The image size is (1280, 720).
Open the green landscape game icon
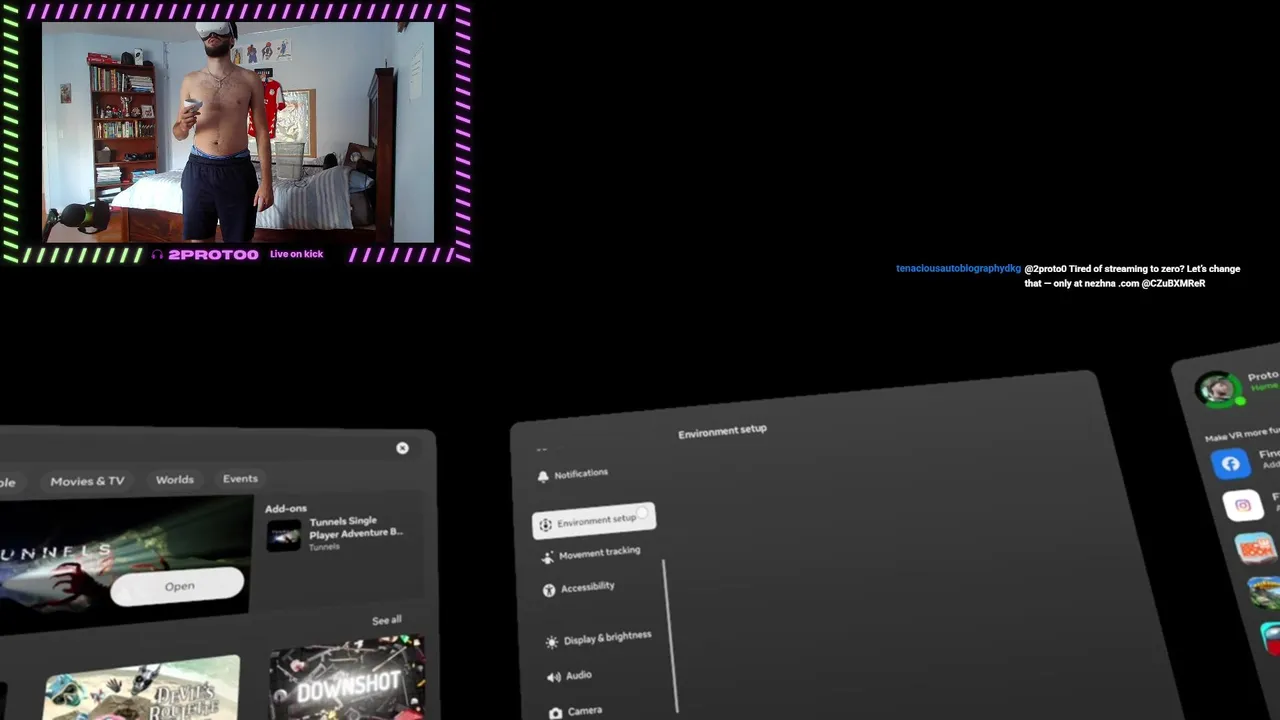point(1266,591)
